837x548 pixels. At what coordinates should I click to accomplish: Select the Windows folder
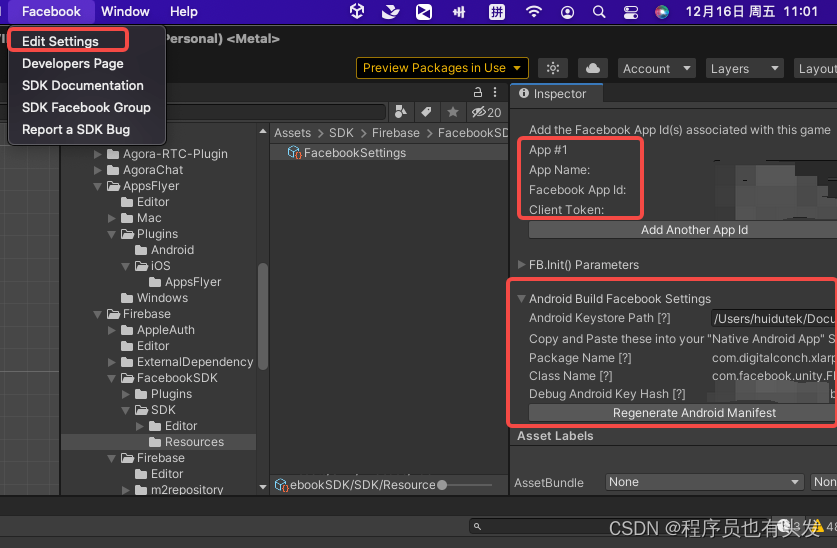[x=154, y=298]
